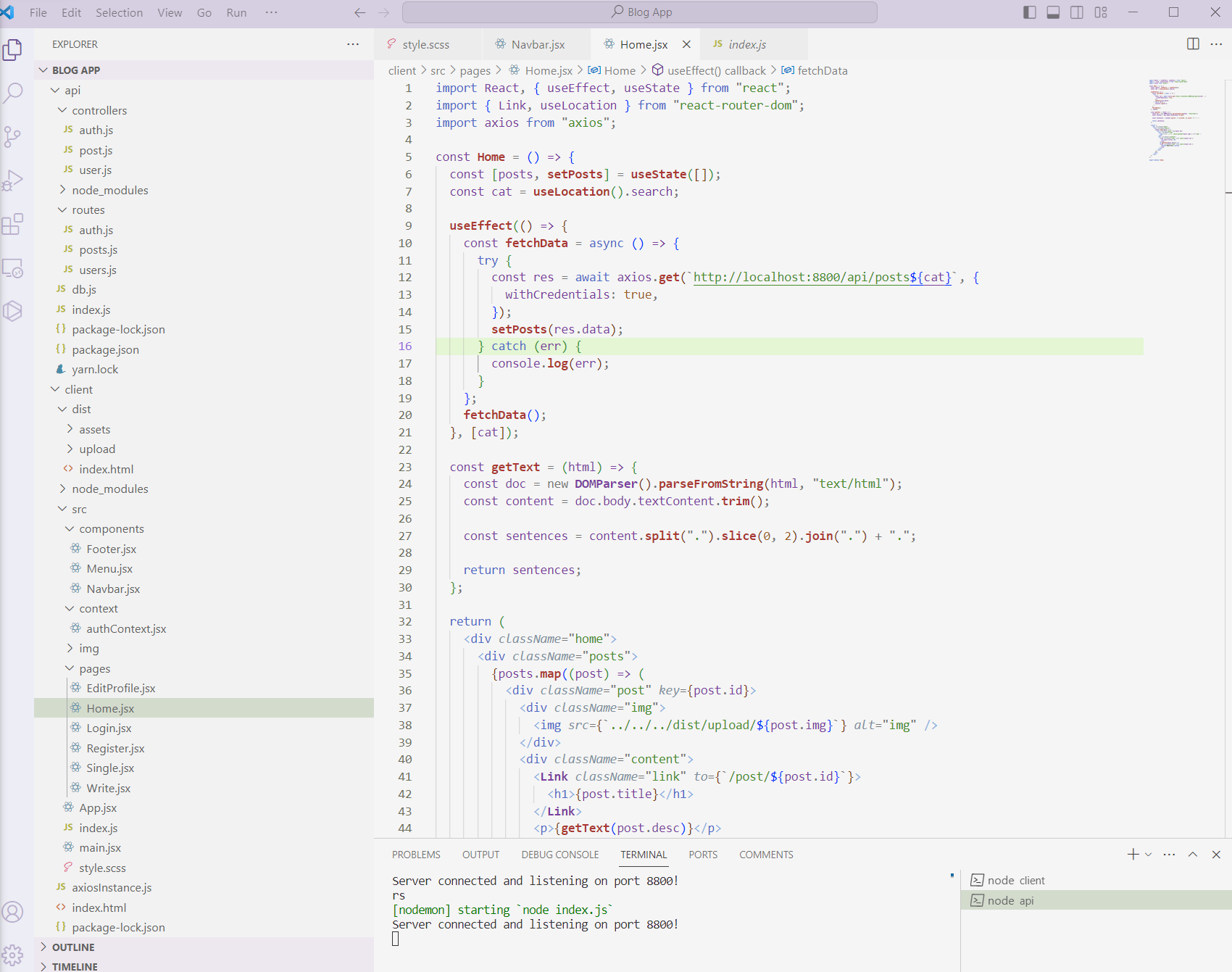Open editor more actions ellipsis
Viewport: 1232px width, 972px height.
[1216, 44]
